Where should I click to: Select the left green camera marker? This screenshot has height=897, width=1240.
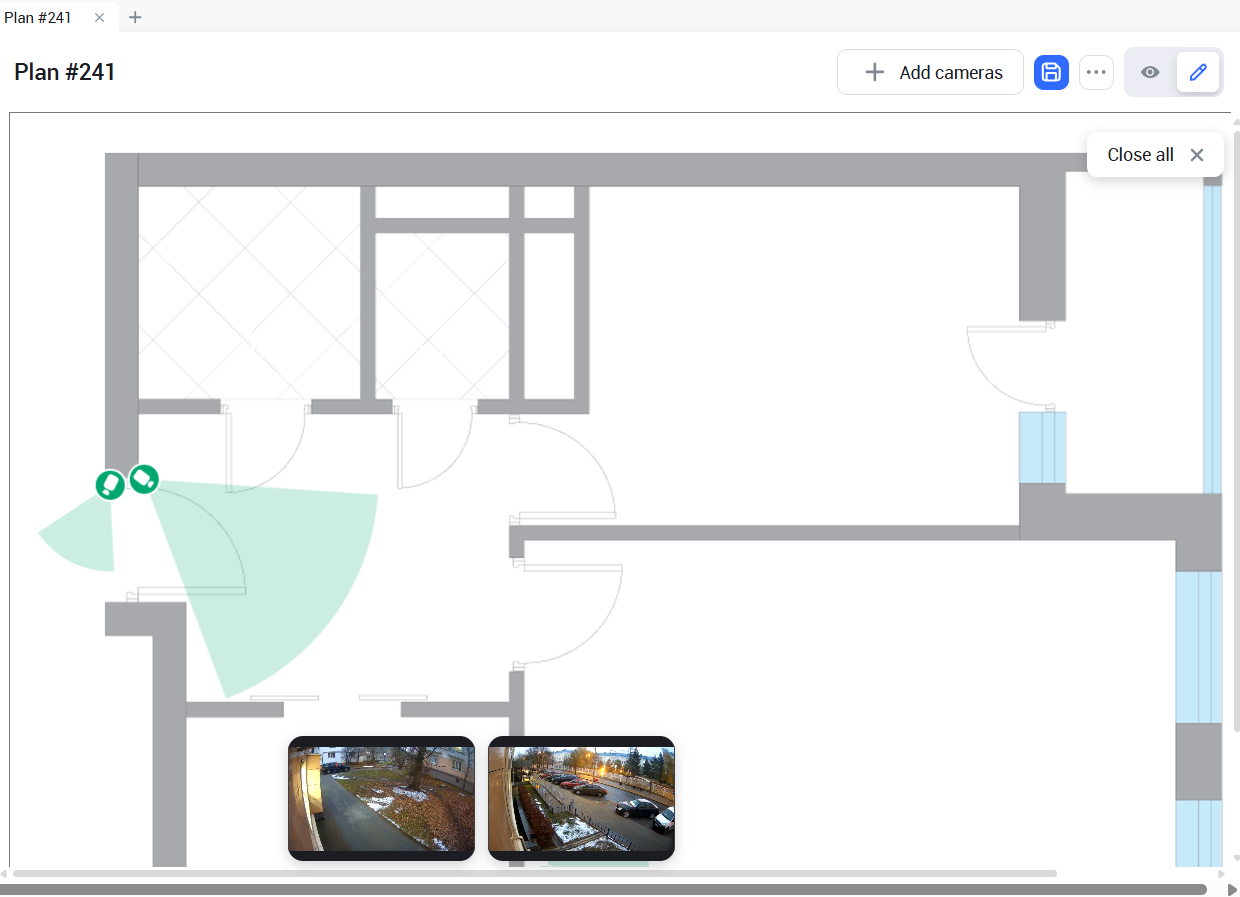pos(110,485)
